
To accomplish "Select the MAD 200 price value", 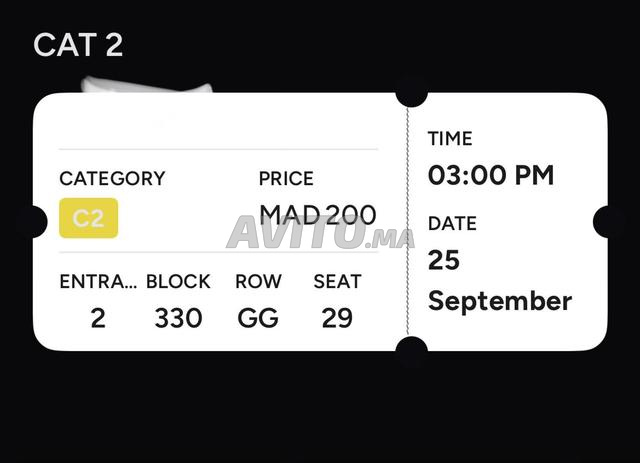I will pos(318,215).
